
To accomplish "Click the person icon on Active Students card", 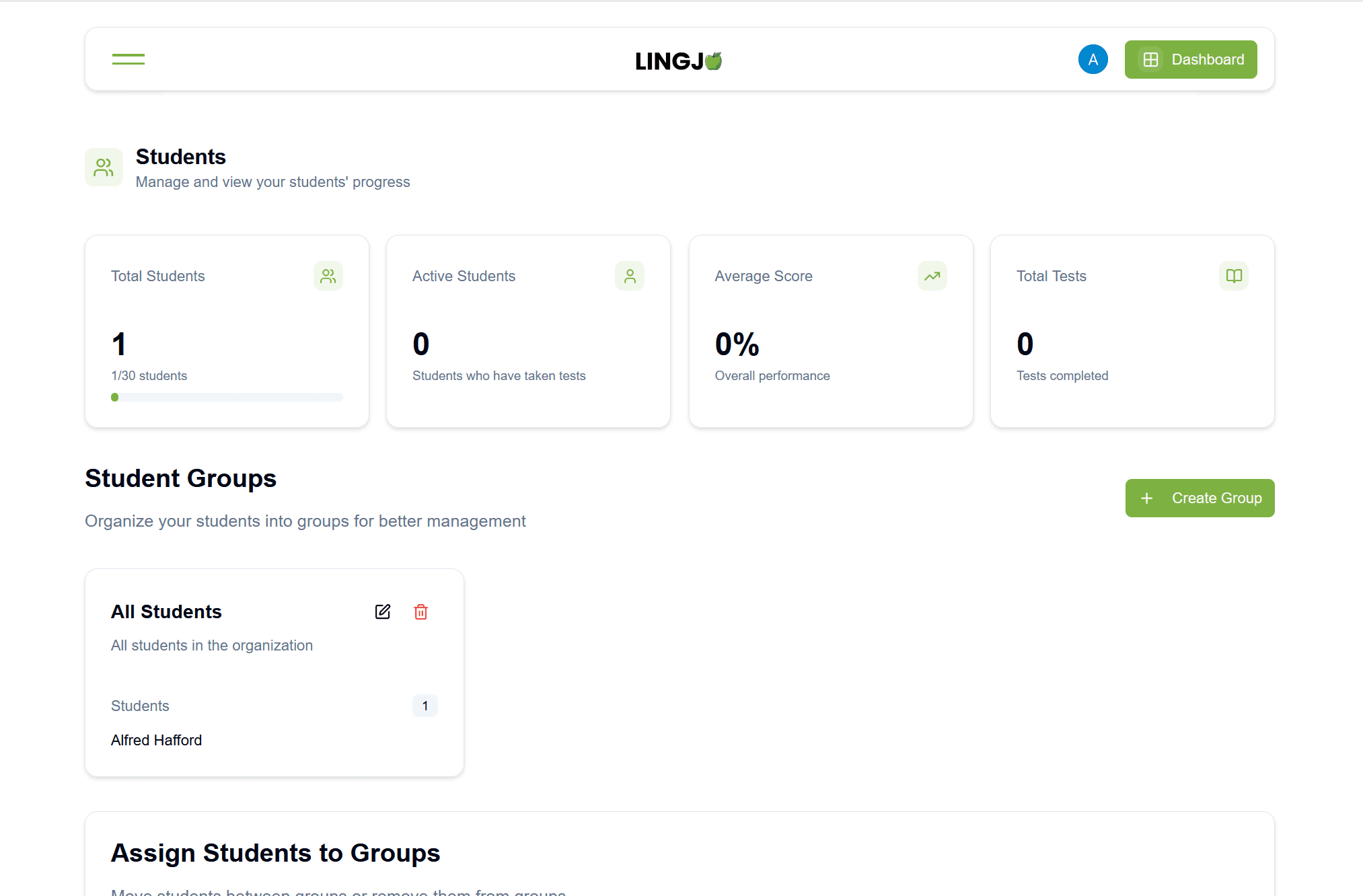I will [629, 276].
